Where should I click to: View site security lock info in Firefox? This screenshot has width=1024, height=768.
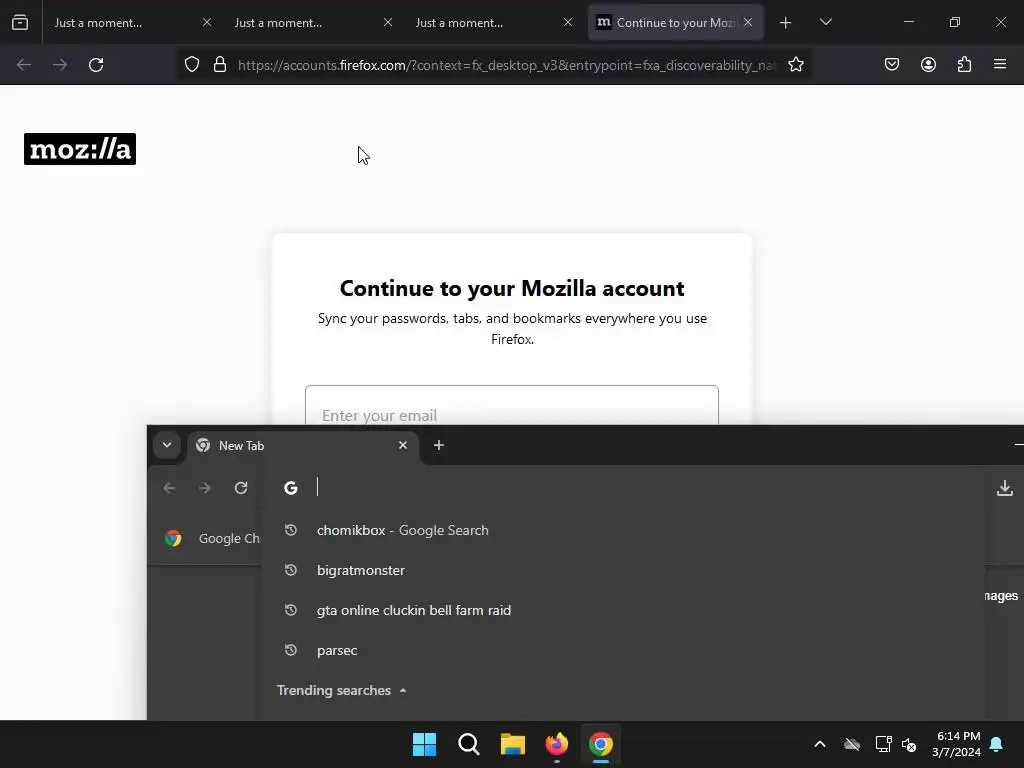point(220,65)
